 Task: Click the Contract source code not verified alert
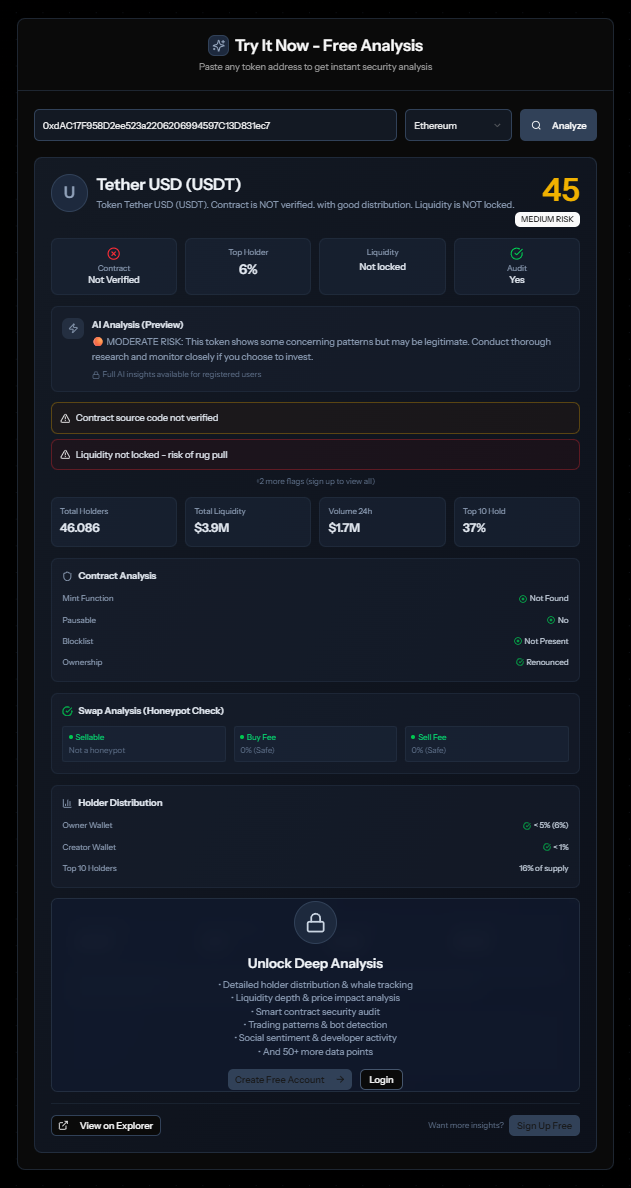pos(315,418)
